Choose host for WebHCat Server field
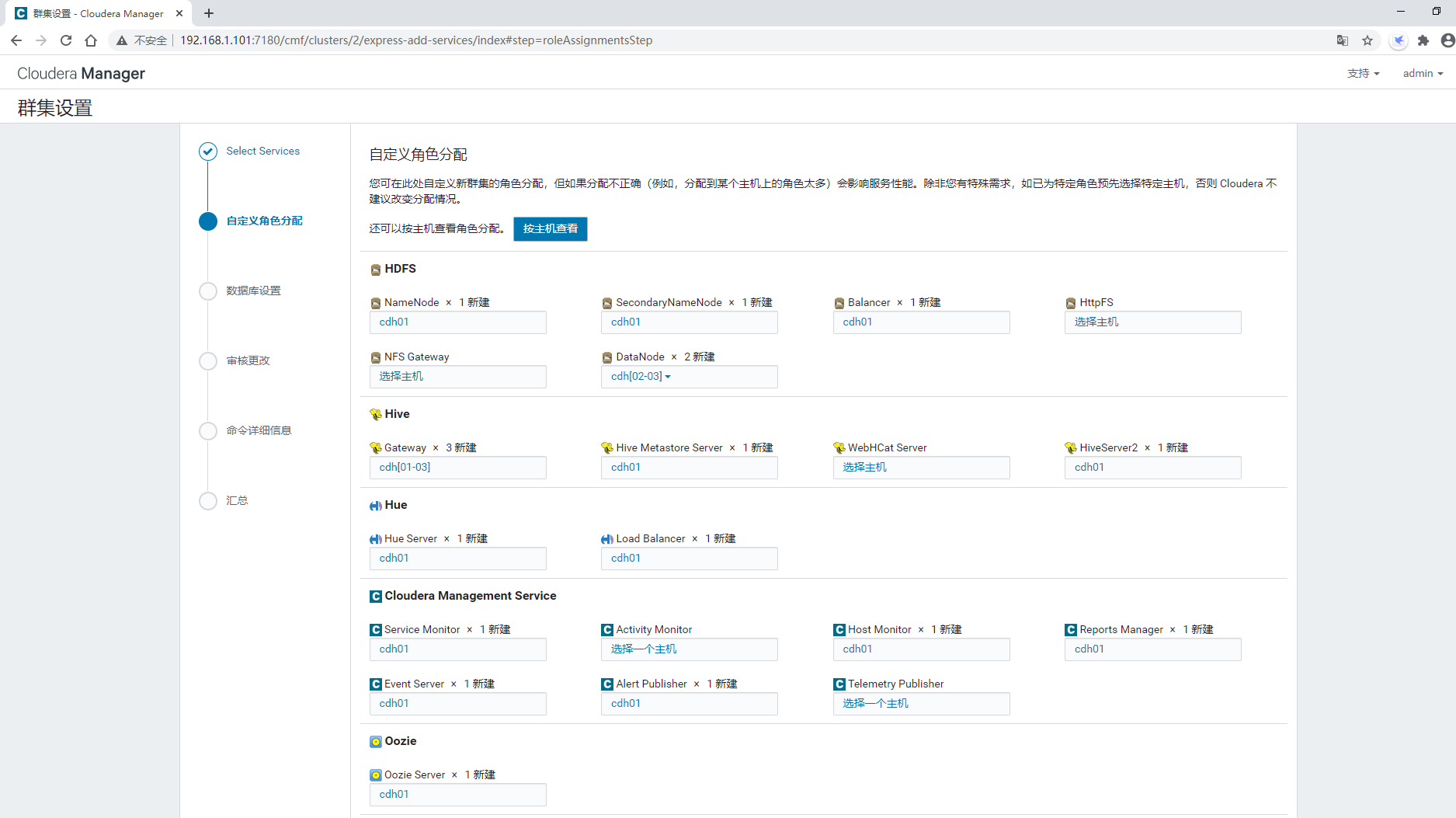 pyautogui.click(x=921, y=468)
